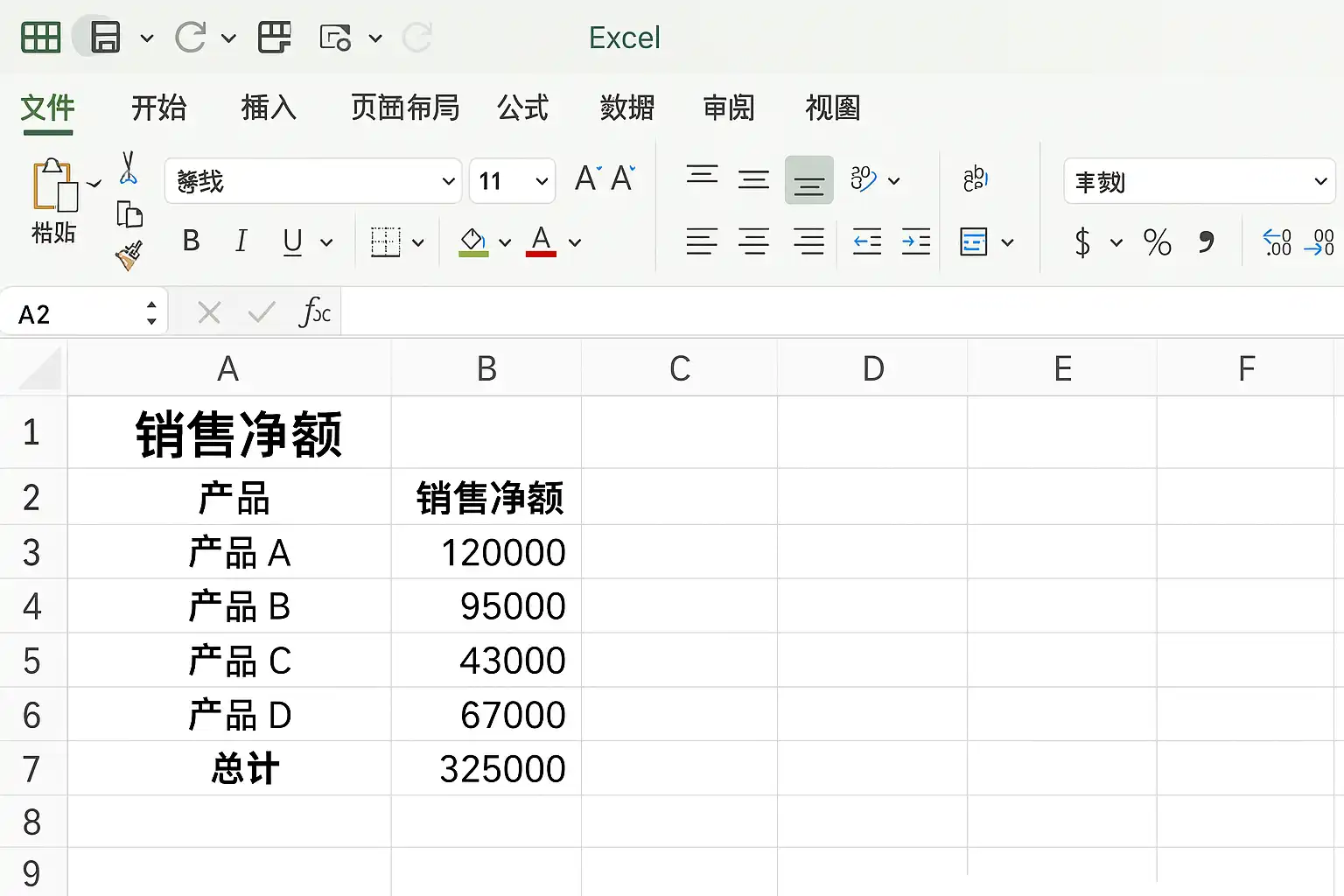Screen dimensions: 1344x896
Task: Toggle Italic formatting
Action: [x=241, y=241]
